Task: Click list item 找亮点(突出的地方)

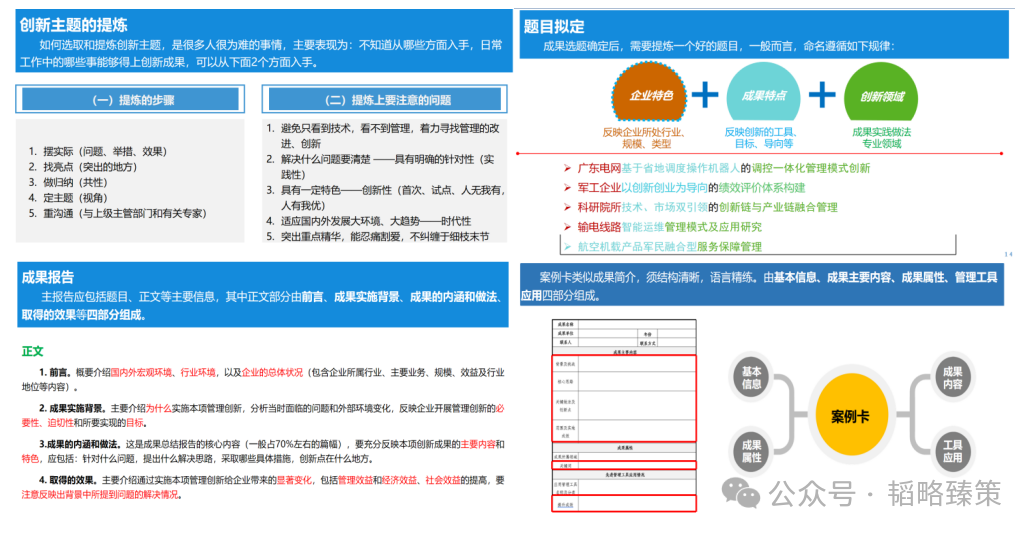Action: [x=83, y=167]
